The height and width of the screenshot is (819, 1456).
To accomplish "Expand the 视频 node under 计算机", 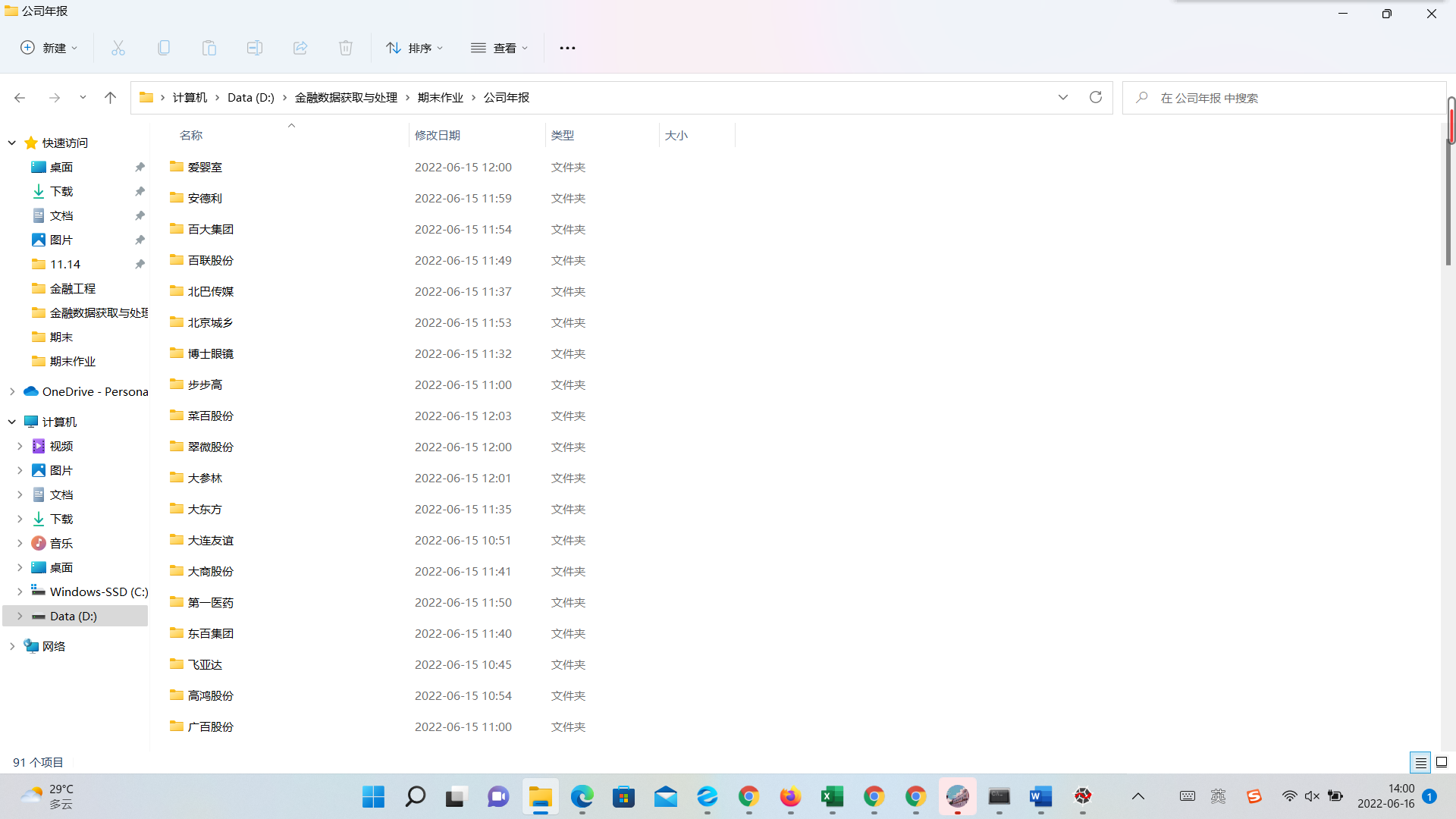I will point(20,446).
